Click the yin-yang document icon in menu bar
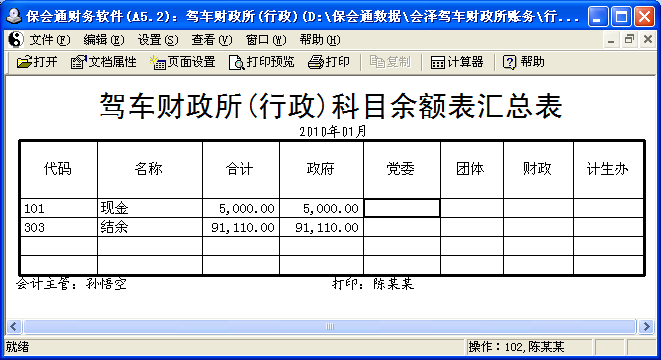Viewport: 661px width, 360px height. tap(16, 40)
